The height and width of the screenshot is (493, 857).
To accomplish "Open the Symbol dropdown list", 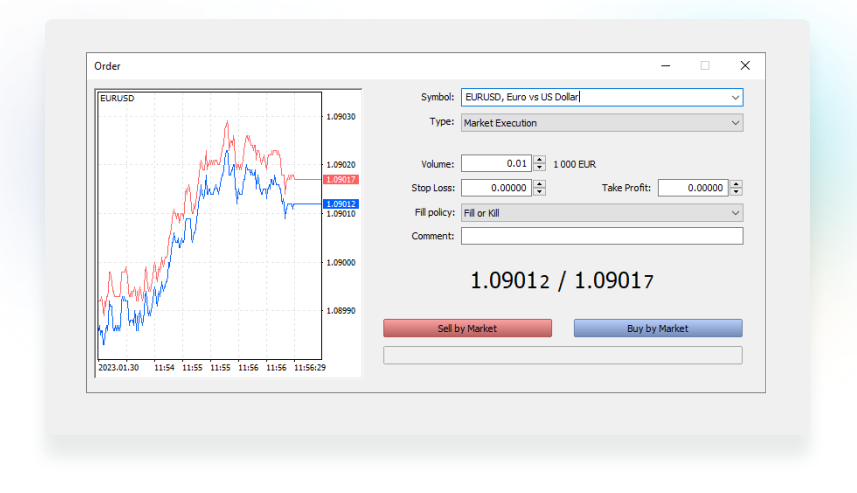I will tap(735, 97).
